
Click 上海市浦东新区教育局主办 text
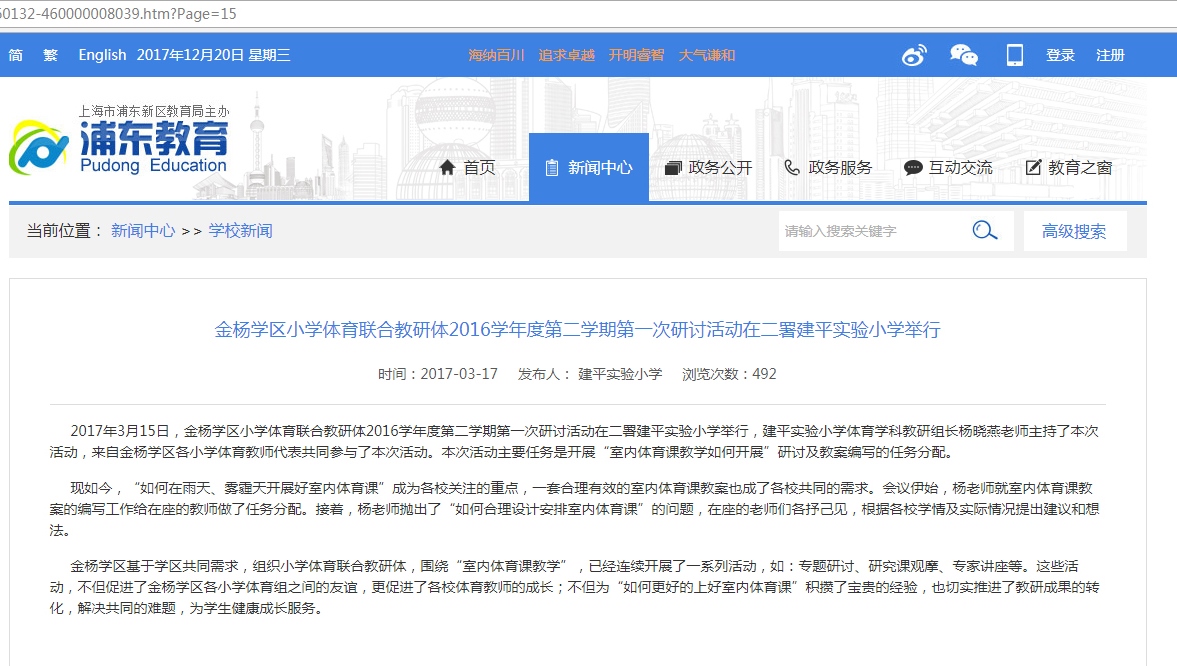pos(154,111)
